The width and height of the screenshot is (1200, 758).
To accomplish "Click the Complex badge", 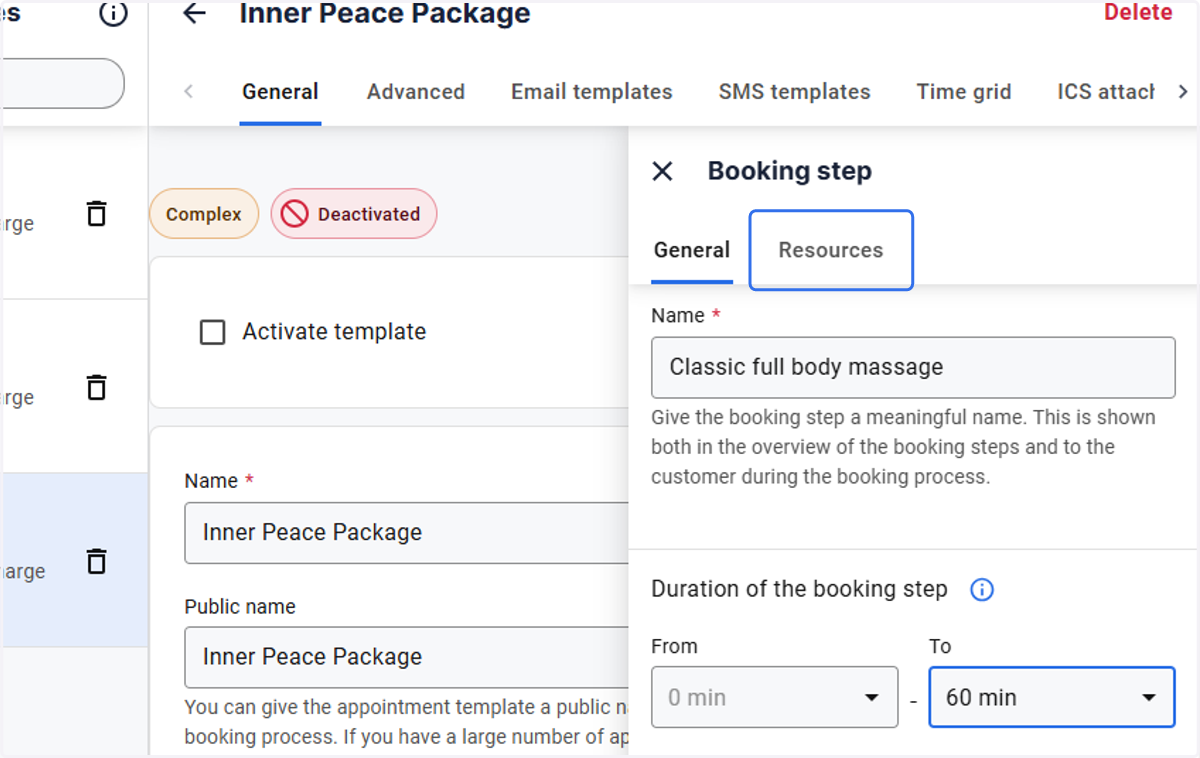I will [204, 214].
